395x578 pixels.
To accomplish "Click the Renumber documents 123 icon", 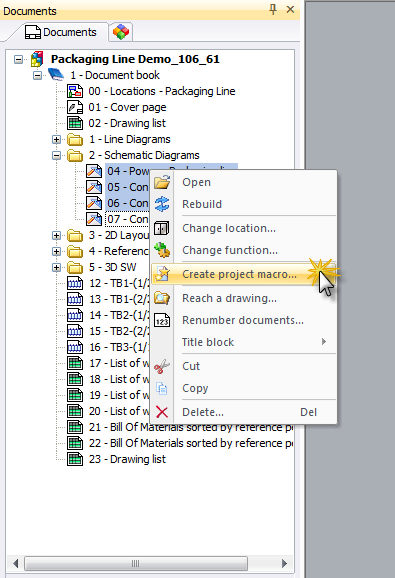I will point(162,320).
